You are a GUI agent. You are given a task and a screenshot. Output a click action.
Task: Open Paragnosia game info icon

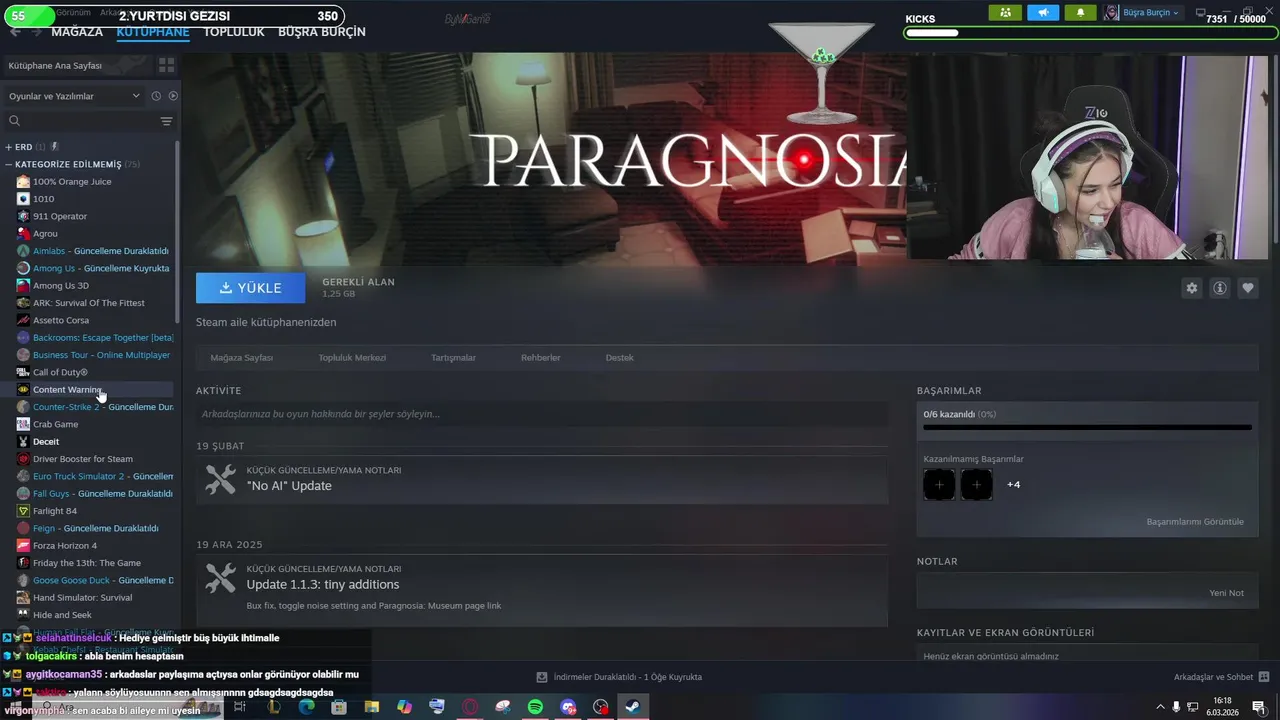pos(1219,288)
